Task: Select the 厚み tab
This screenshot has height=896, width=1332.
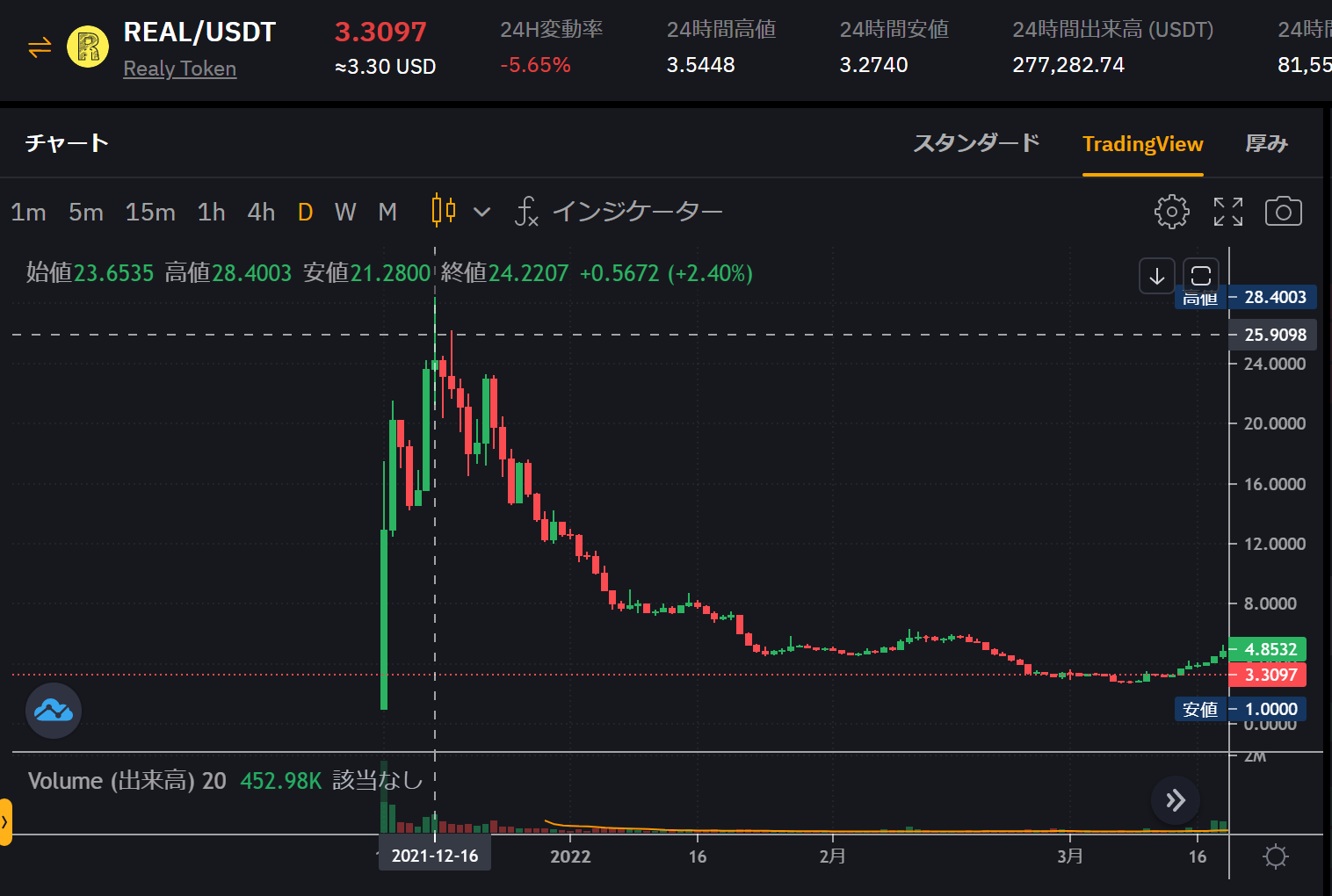Action: pos(1267,143)
